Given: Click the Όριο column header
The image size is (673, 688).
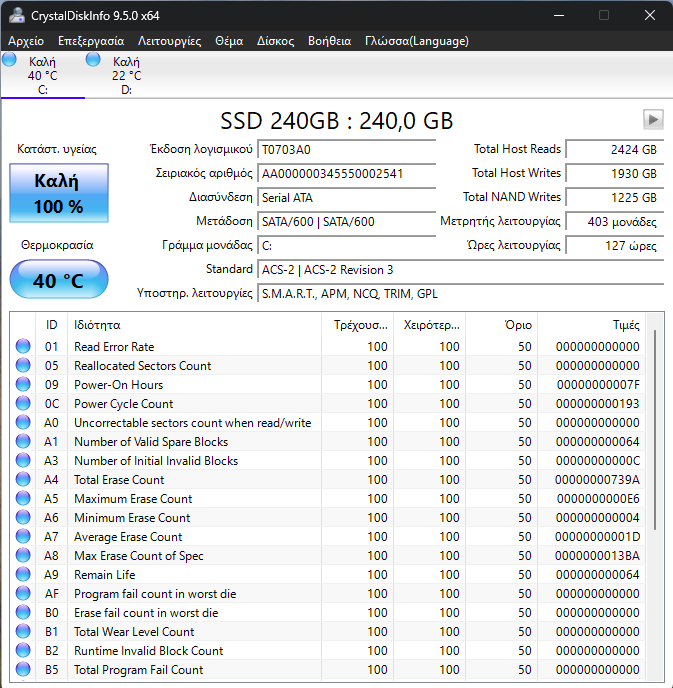Looking at the screenshot, I should [501, 325].
